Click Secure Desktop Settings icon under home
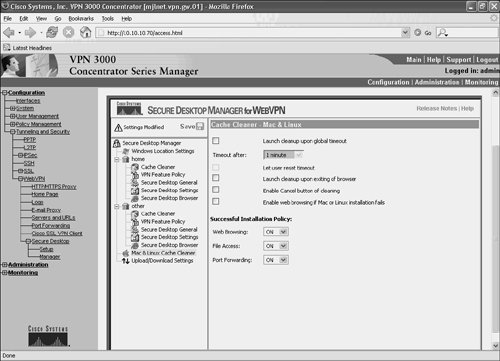 click(135, 191)
